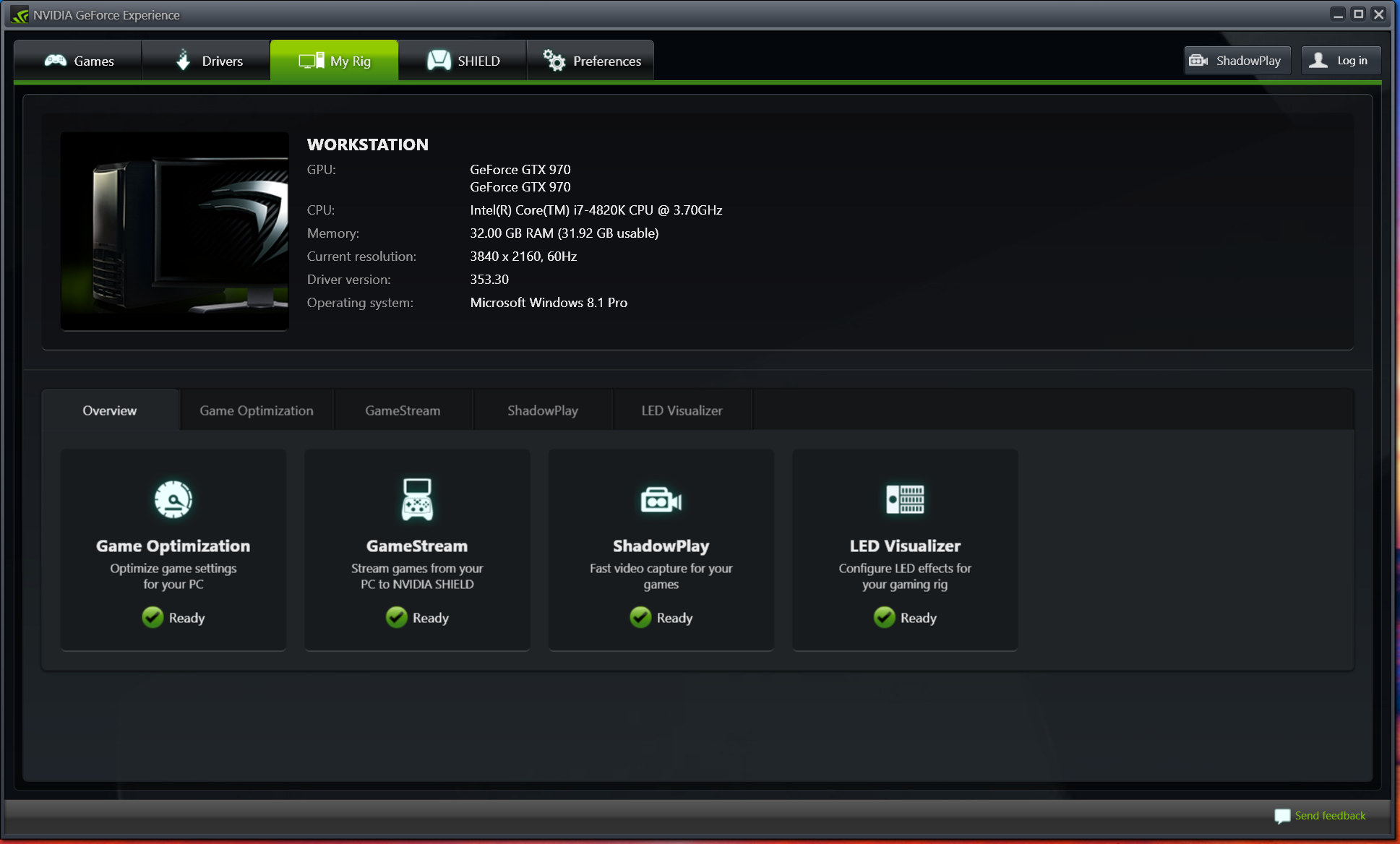1400x844 pixels.
Task: Click the LED Visualizer panel icon
Action: pyautogui.click(x=905, y=499)
